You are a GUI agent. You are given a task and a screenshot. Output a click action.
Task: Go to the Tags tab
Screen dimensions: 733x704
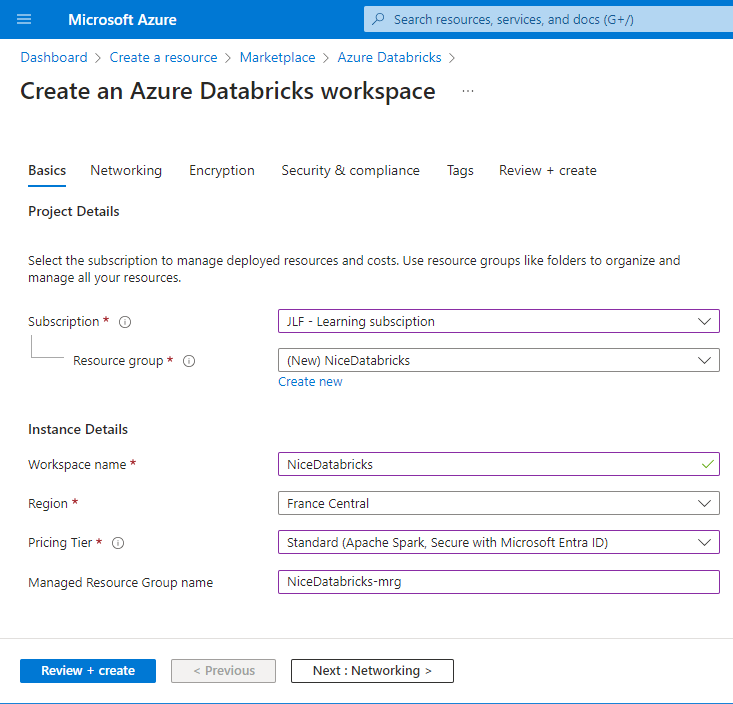tap(460, 171)
